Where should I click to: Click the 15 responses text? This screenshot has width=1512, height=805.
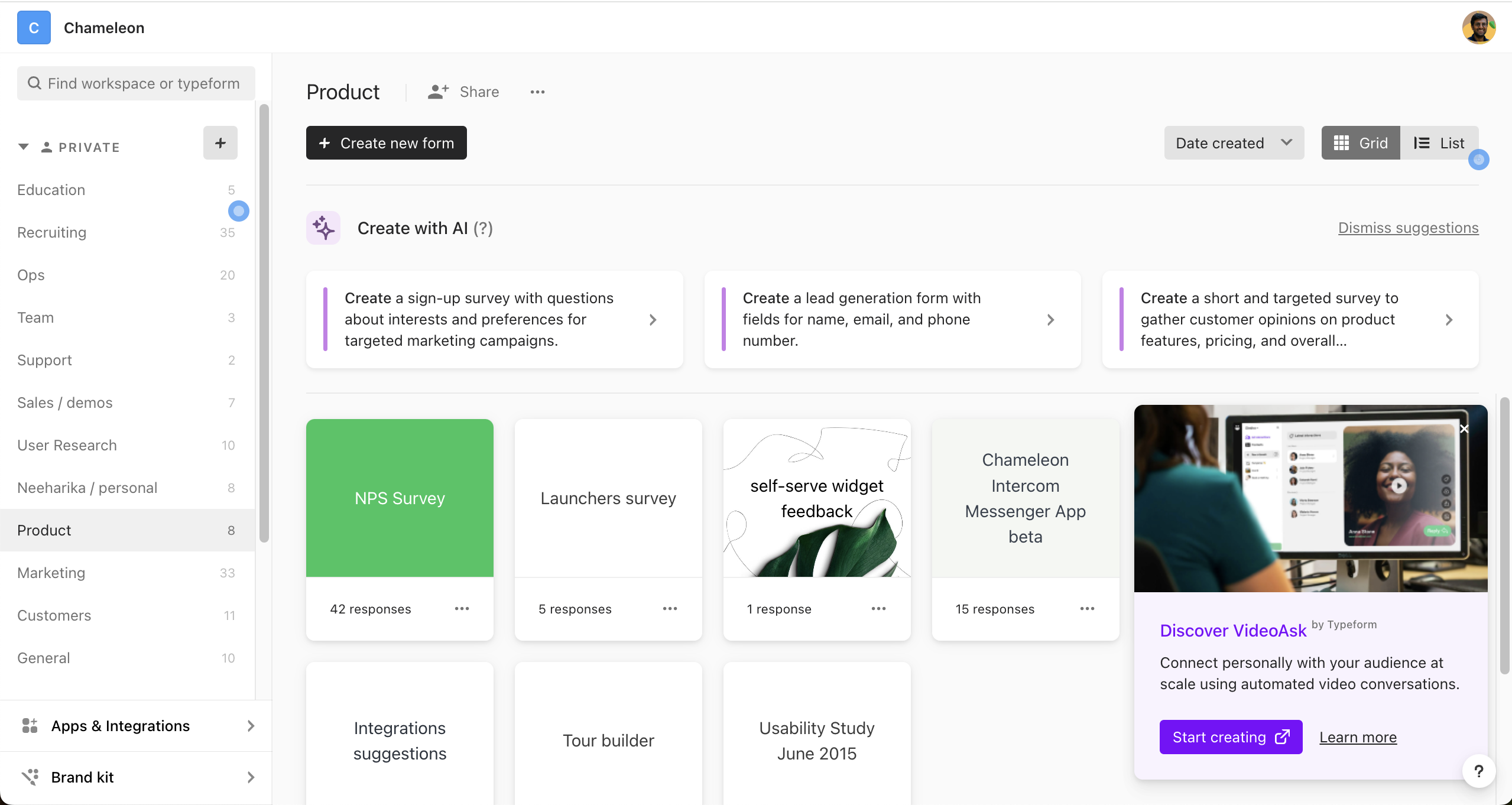click(x=995, y=609)
